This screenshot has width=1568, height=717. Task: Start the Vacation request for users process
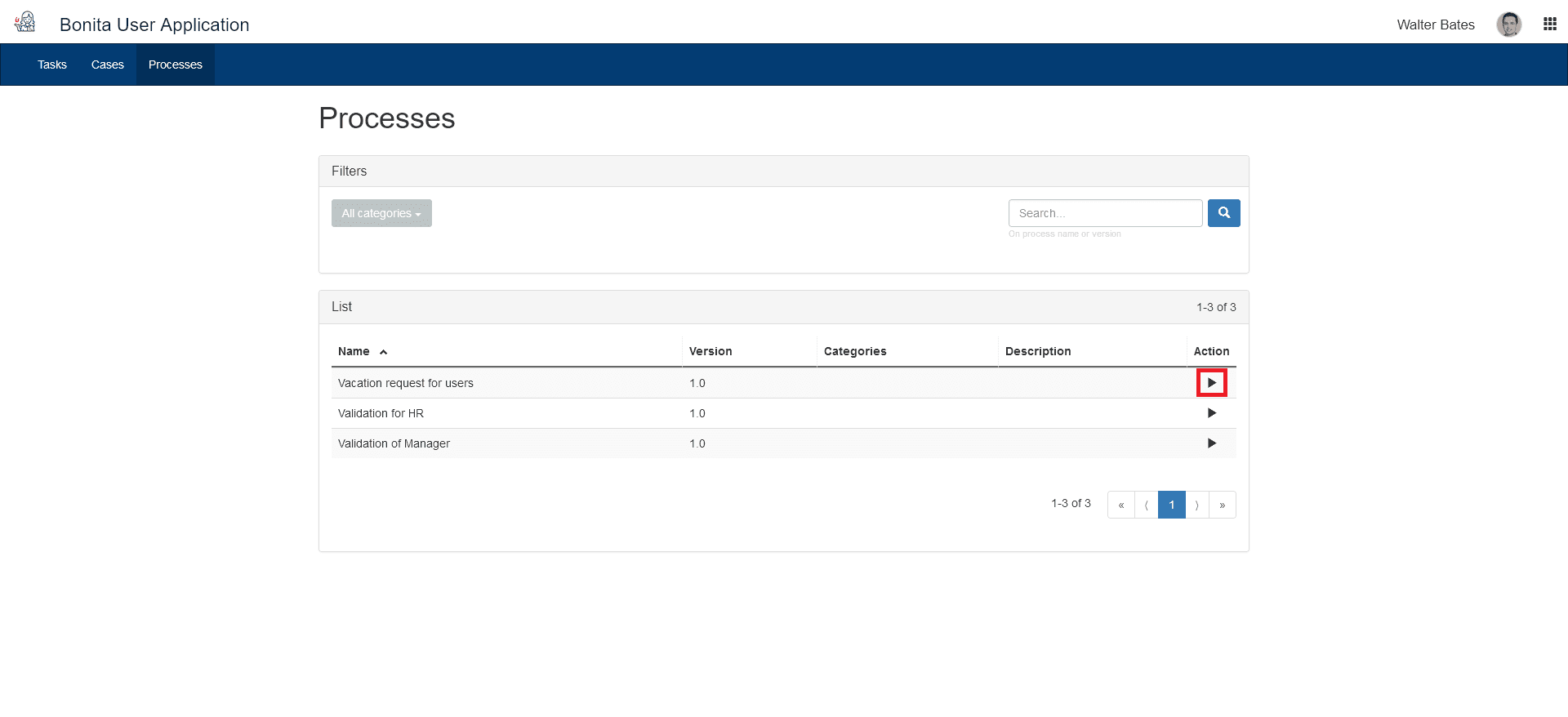(x=1211, y=383)
